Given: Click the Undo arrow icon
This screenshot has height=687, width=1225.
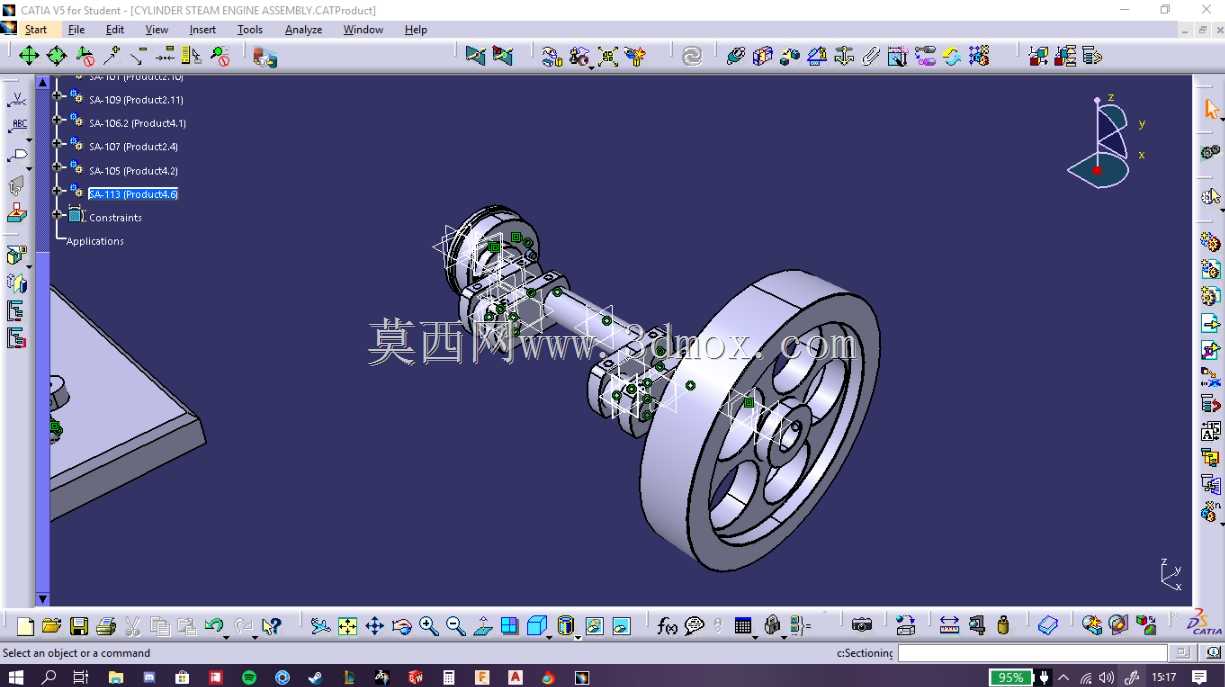Looking at the screenshot, I should 213,626.
